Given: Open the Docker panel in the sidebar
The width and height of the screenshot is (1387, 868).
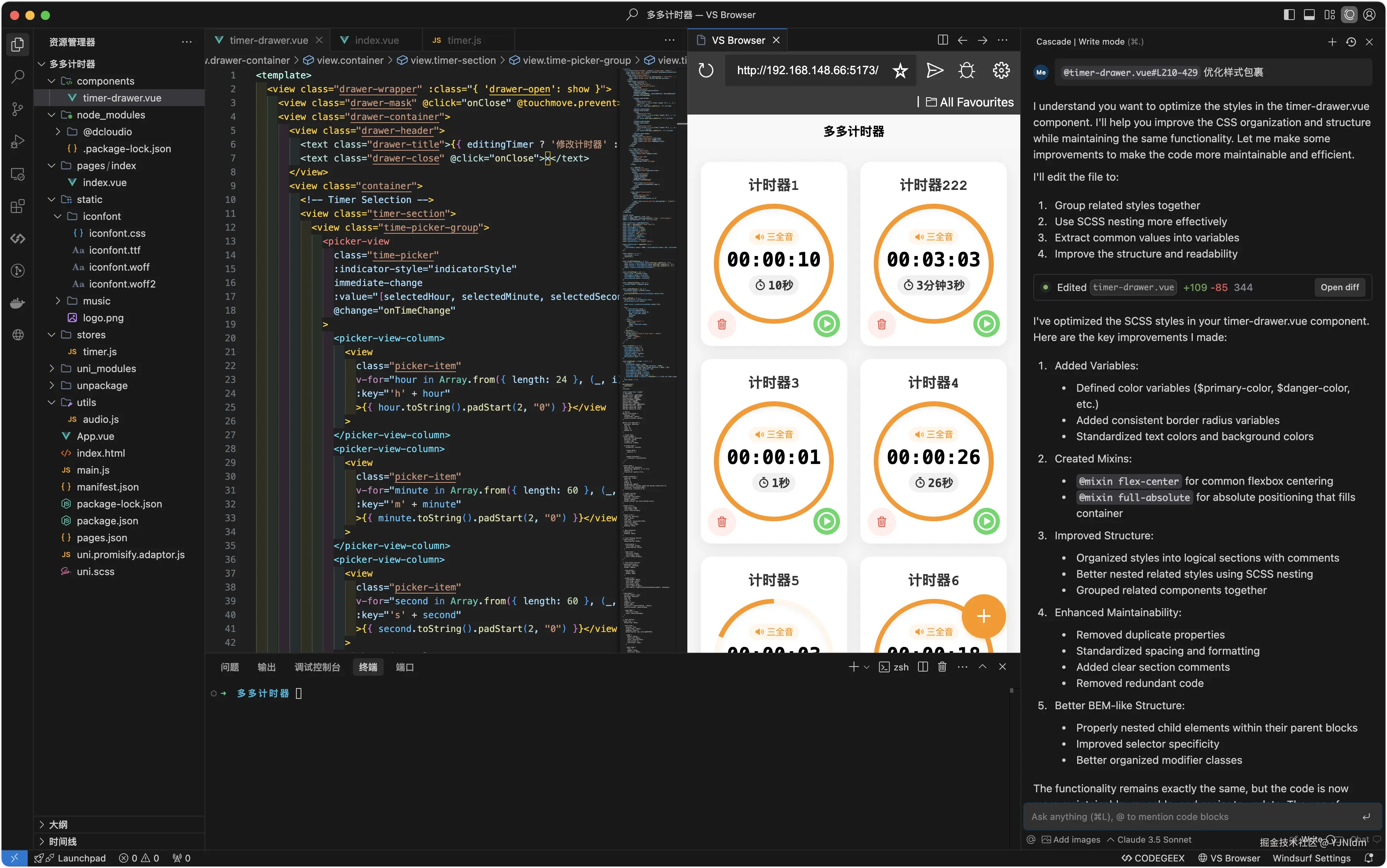Looking at the screenshot, I should pyautogui.click(x=17, y=303).
